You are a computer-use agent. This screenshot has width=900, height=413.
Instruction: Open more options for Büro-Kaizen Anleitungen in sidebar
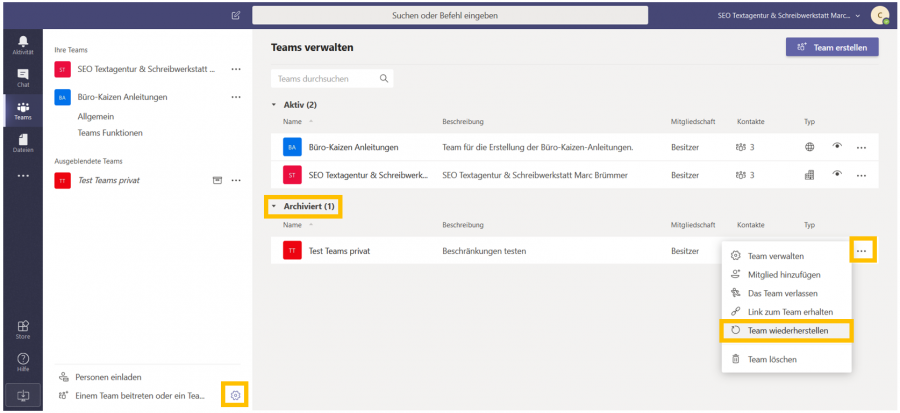[236, 97]
